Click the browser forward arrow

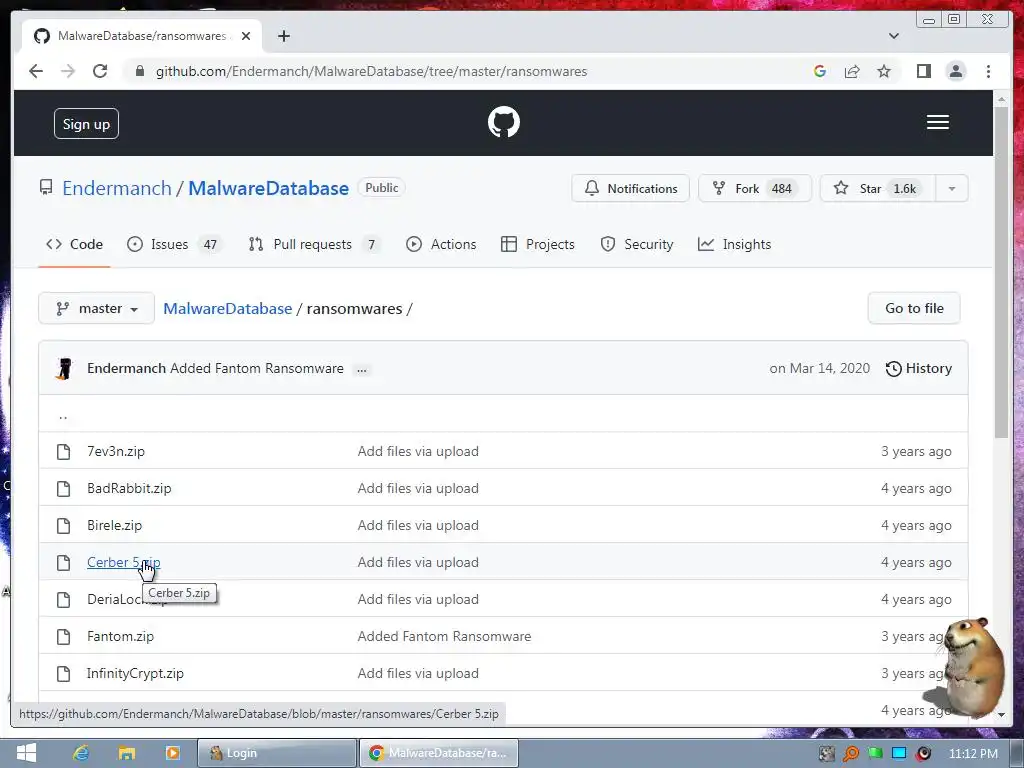tap(68, 71)
